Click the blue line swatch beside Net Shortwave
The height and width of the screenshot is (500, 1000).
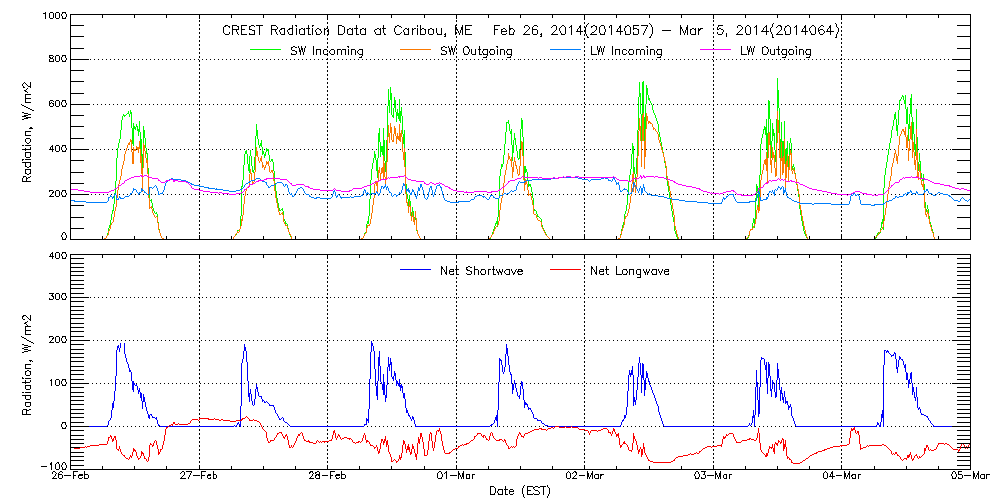422,270
